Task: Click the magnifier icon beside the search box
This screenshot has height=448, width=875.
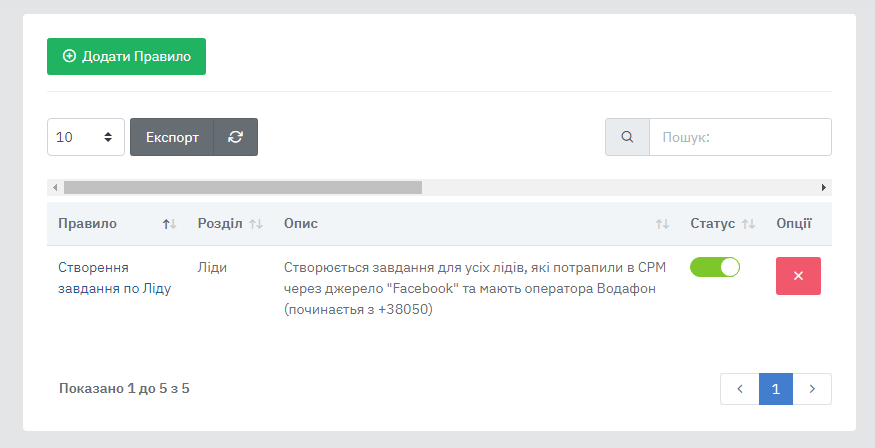Action: (x=627, y=138)
